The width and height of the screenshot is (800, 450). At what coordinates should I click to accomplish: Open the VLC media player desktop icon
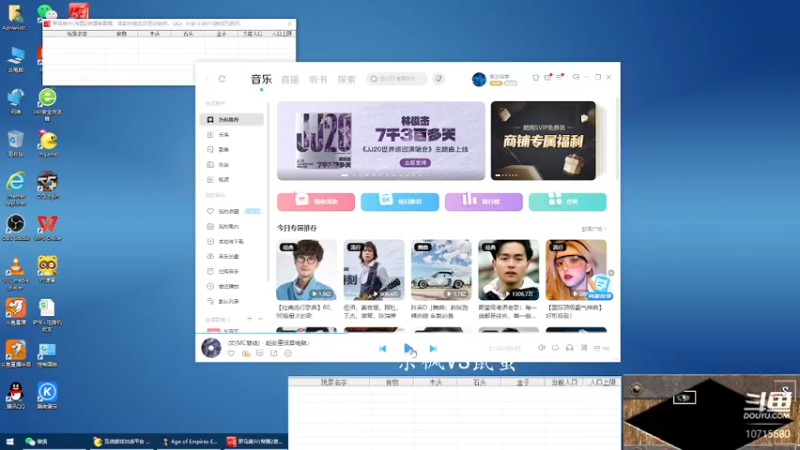tap(16, 272)
